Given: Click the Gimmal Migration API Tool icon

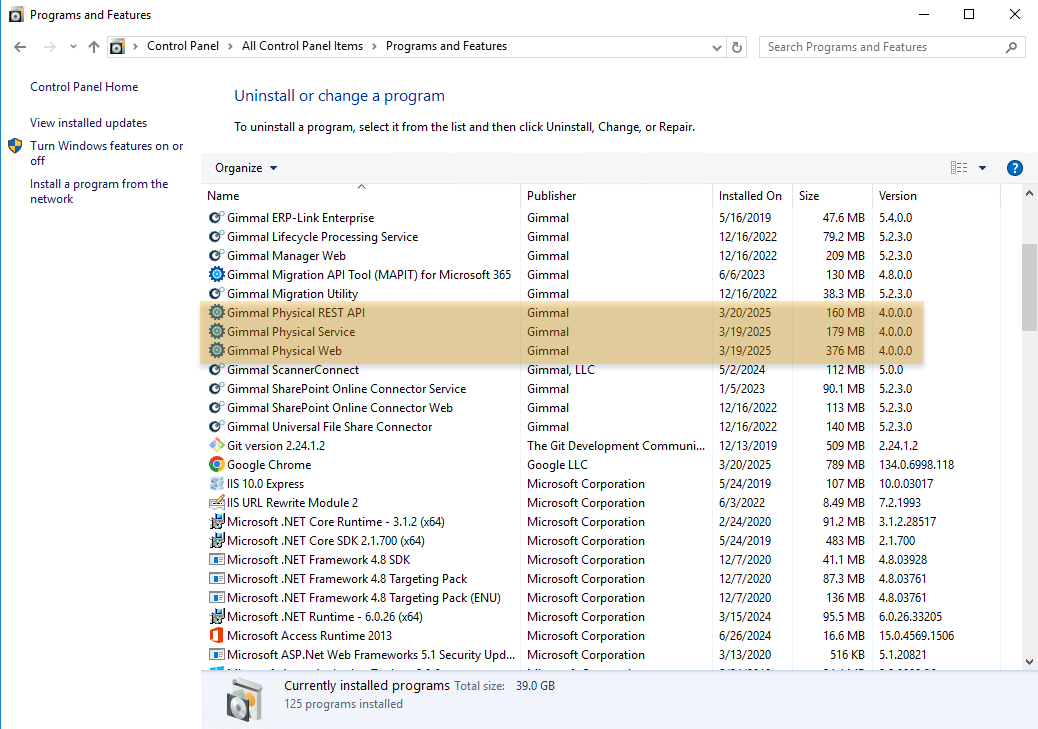Looking at the screenshot, I should point(216,275).
